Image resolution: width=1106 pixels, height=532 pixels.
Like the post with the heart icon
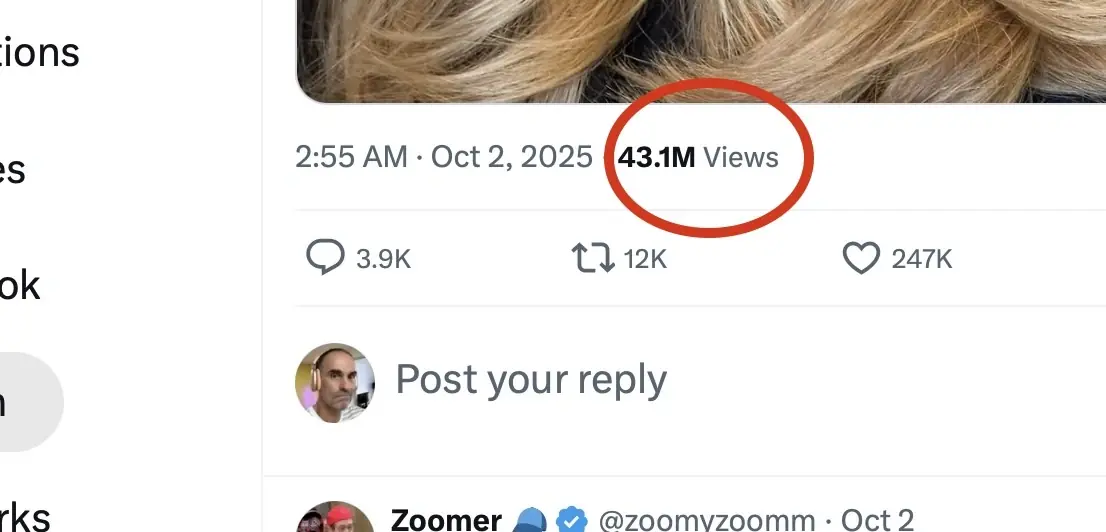860,258
